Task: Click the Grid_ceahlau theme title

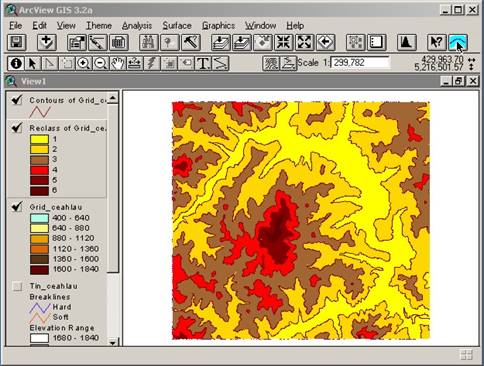Action: 56,207
